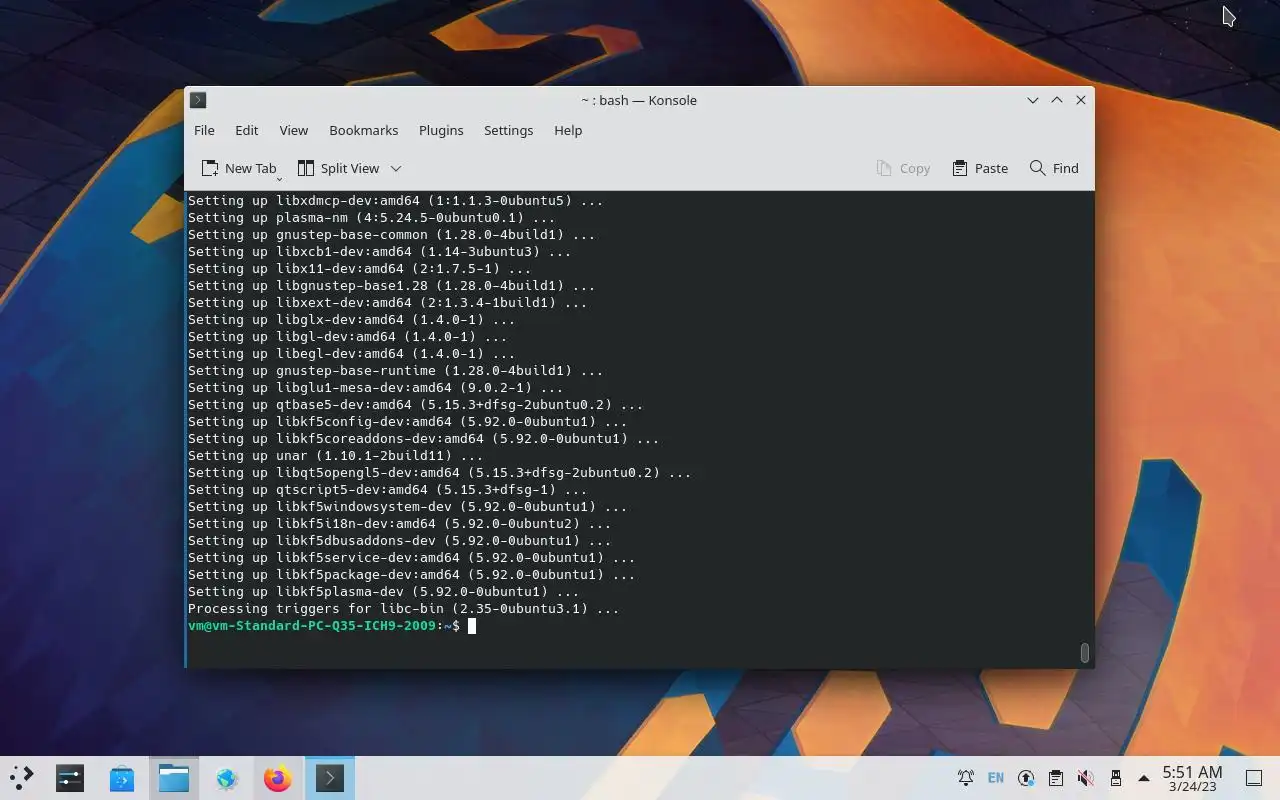Click the 'vm@vm-Standard-PC-Q35-ICH9-2009' prompt text
1280x800 pixels.
pyautogui.click(x=311, y=626)
